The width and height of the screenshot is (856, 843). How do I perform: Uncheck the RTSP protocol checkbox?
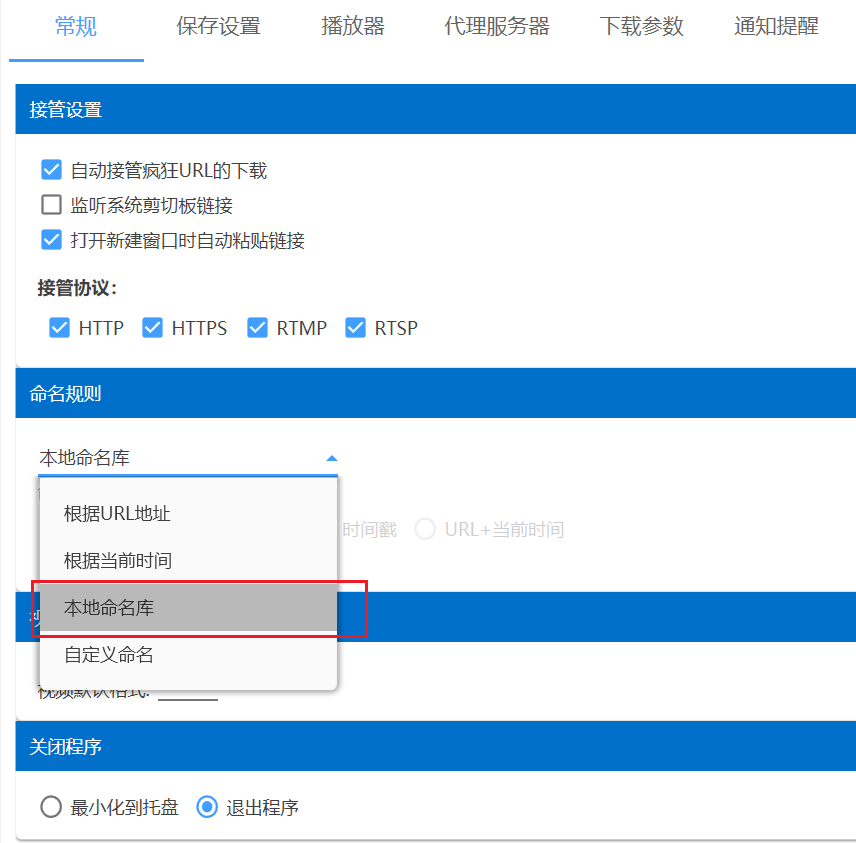[x=355, y=328]
